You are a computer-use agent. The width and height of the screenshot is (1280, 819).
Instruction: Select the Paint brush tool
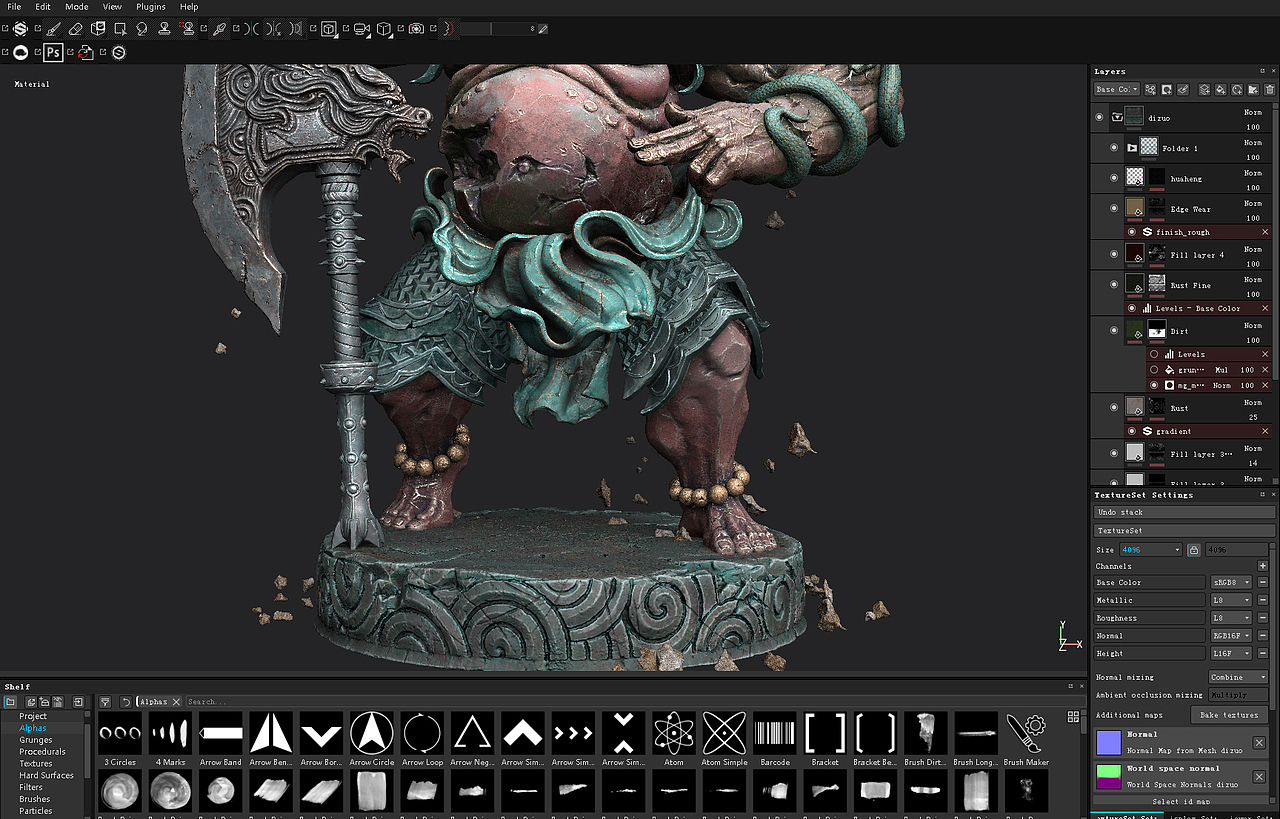tap(52, 29)
